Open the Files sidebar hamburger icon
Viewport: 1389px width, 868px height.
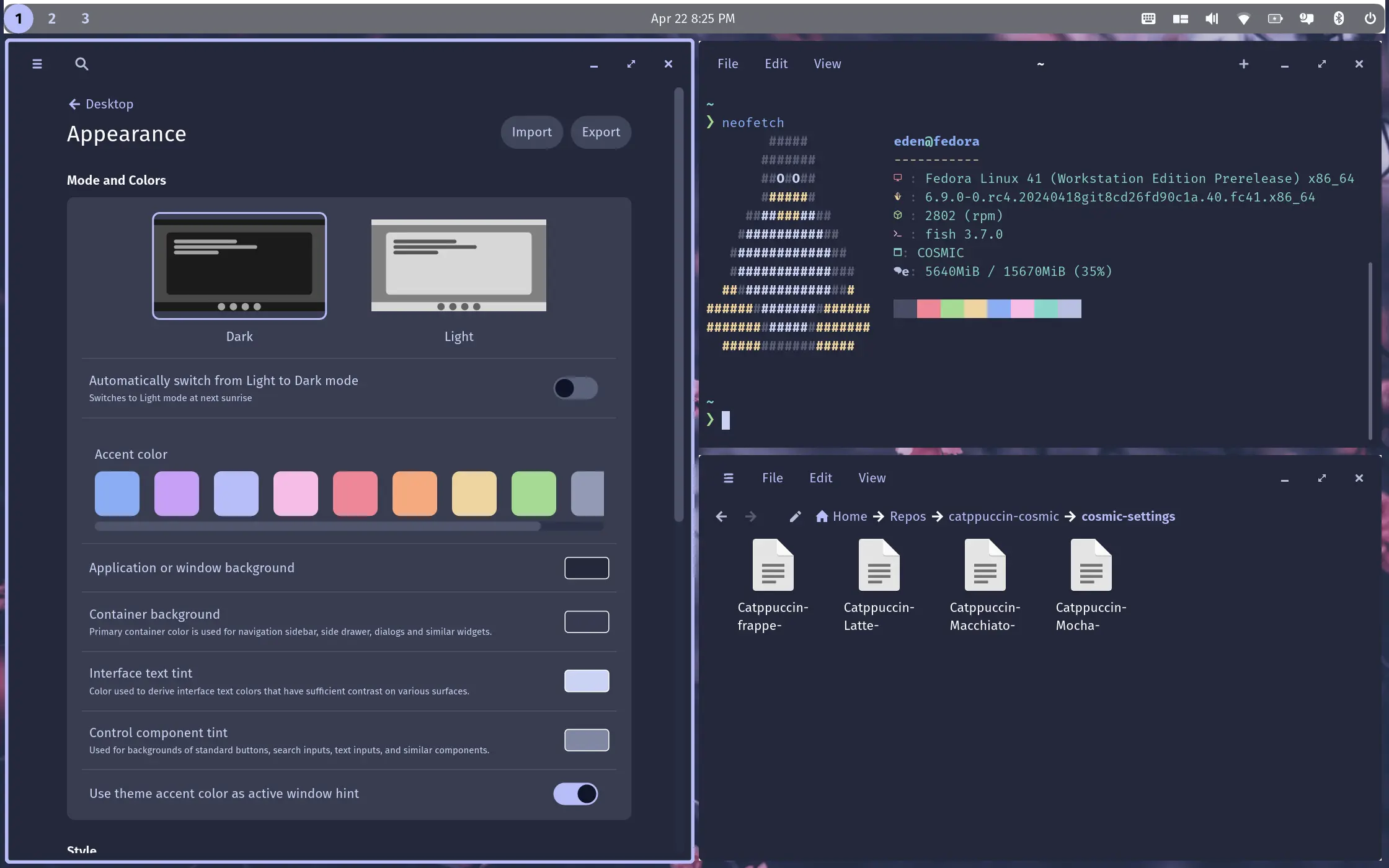click(x=729, y=478)
